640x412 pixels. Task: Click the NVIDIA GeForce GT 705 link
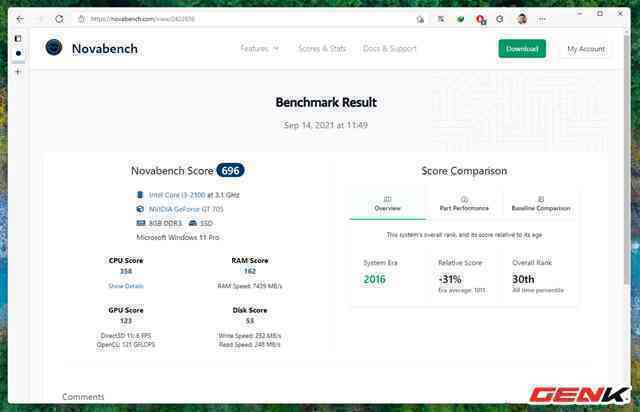(x=186, y=209)
